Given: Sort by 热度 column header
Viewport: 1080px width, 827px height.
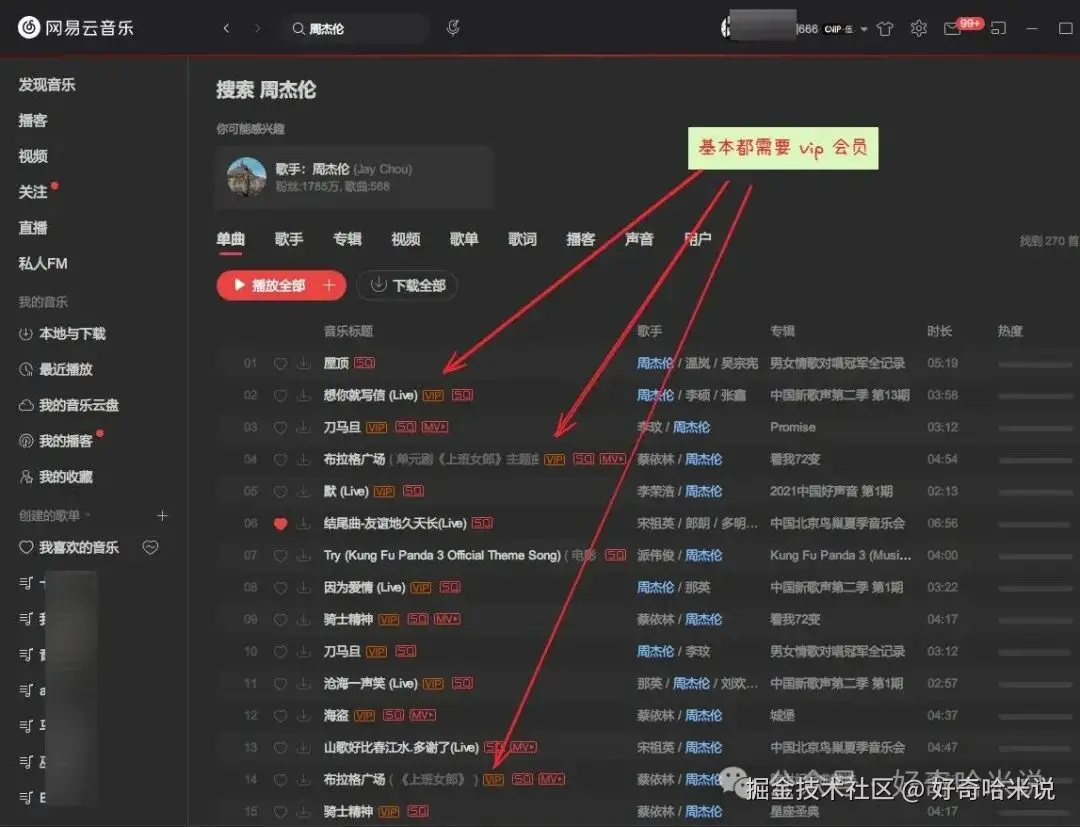Looking at the screenshot, I should coord(1010,331).
